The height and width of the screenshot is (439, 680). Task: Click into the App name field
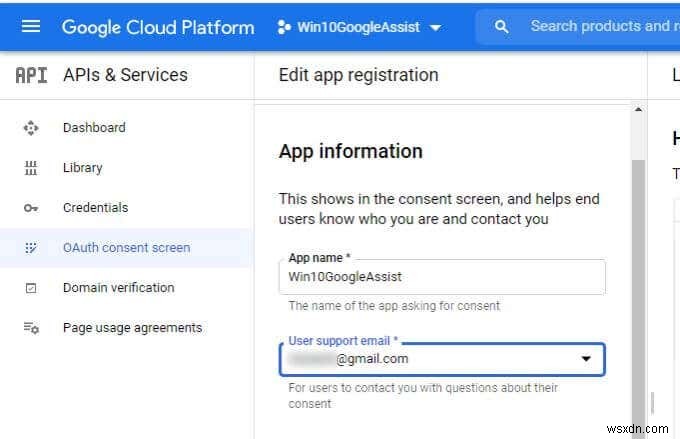442,277
